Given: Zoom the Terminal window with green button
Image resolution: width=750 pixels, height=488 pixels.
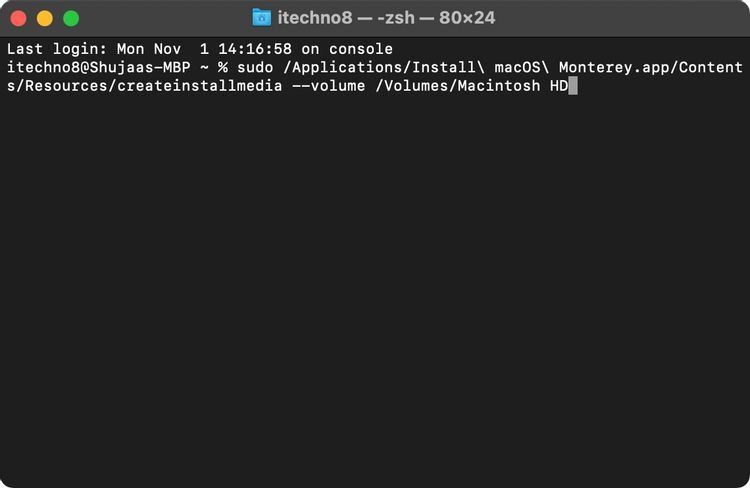Looking at the screenshot, I should tap(70, 18).
